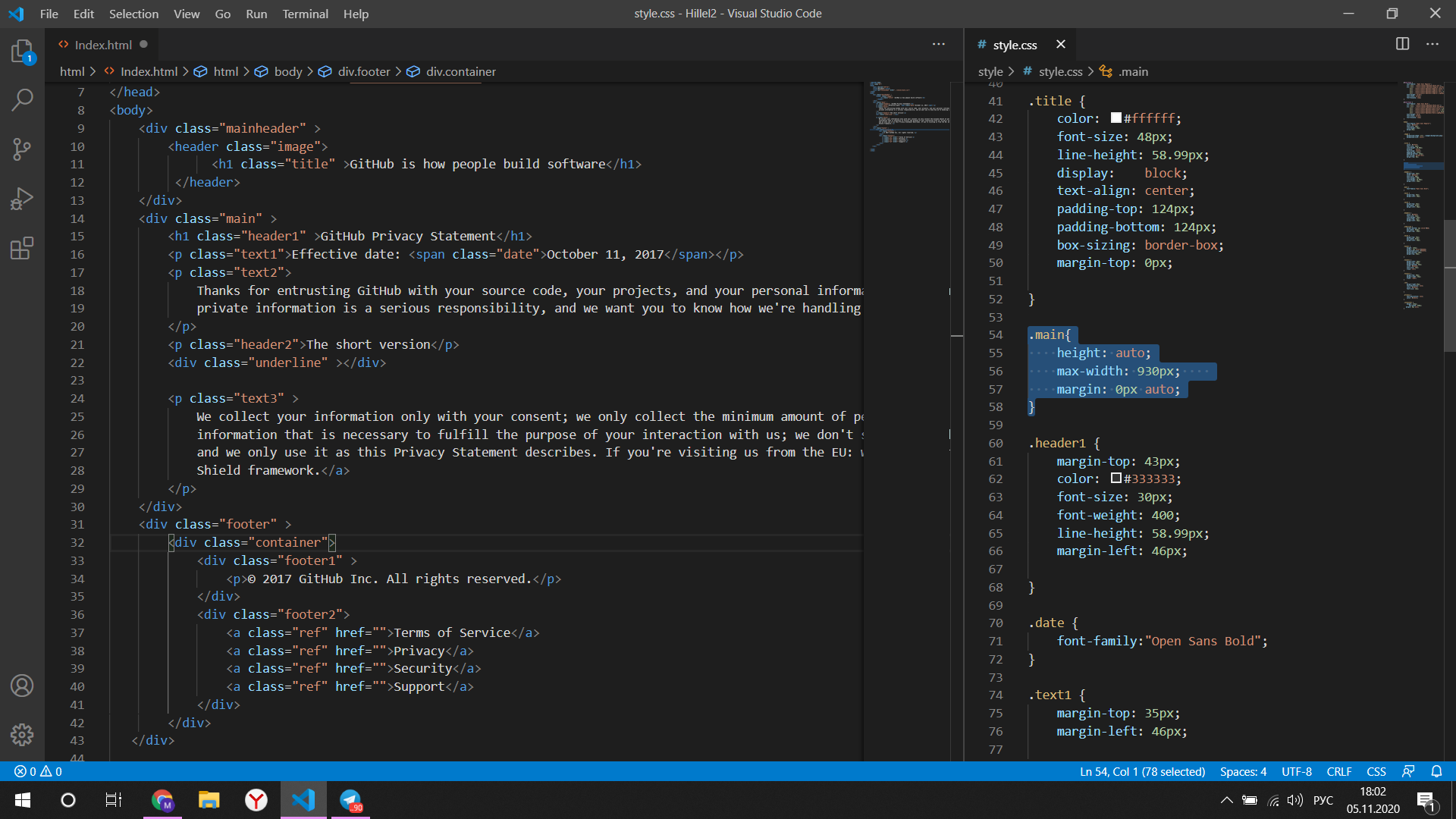1456x819 pixels.
Task: Open the Help menu
Action: pos(356,14)
